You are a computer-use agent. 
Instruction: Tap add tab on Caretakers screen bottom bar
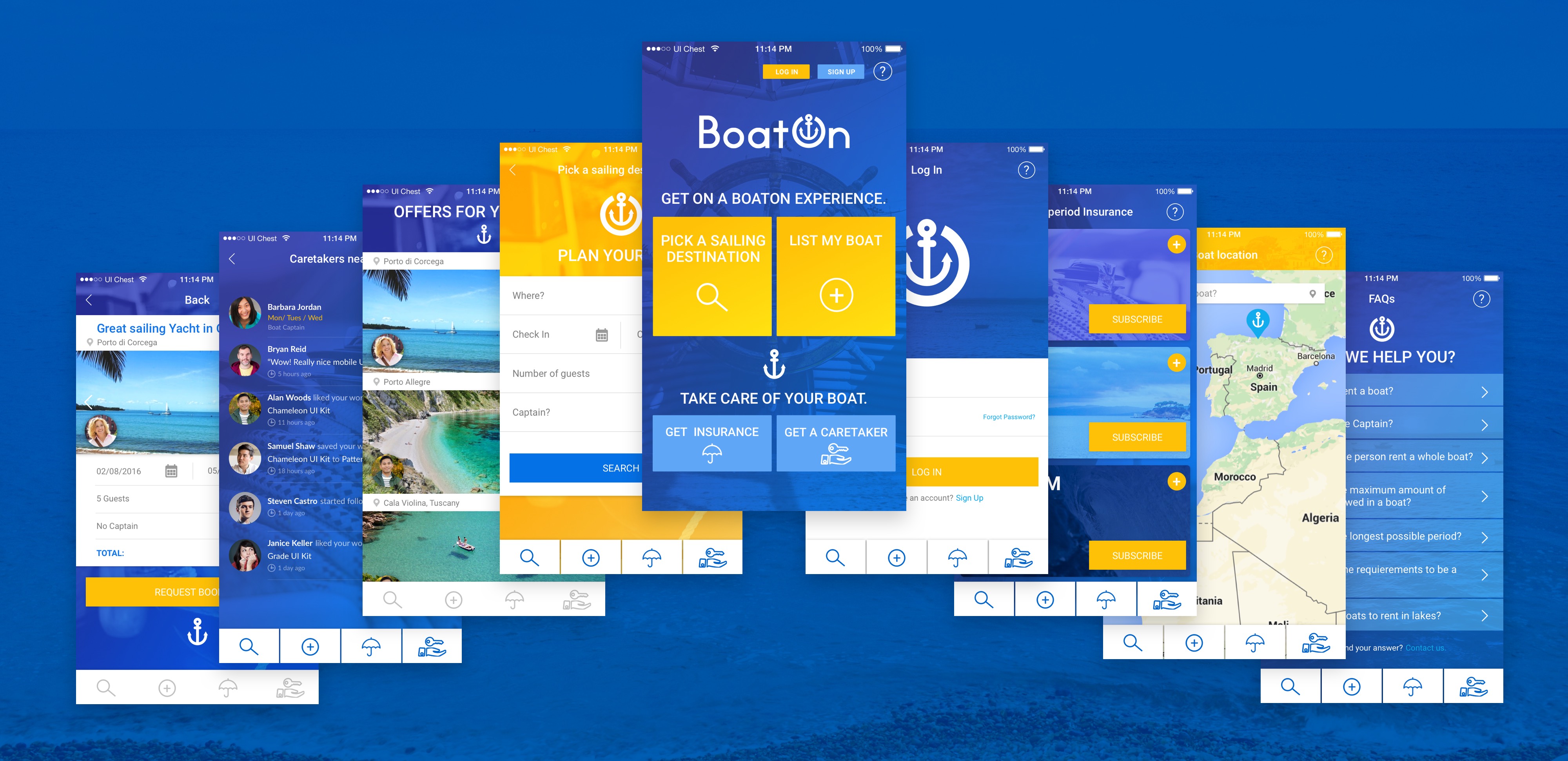tap(310, 646)
